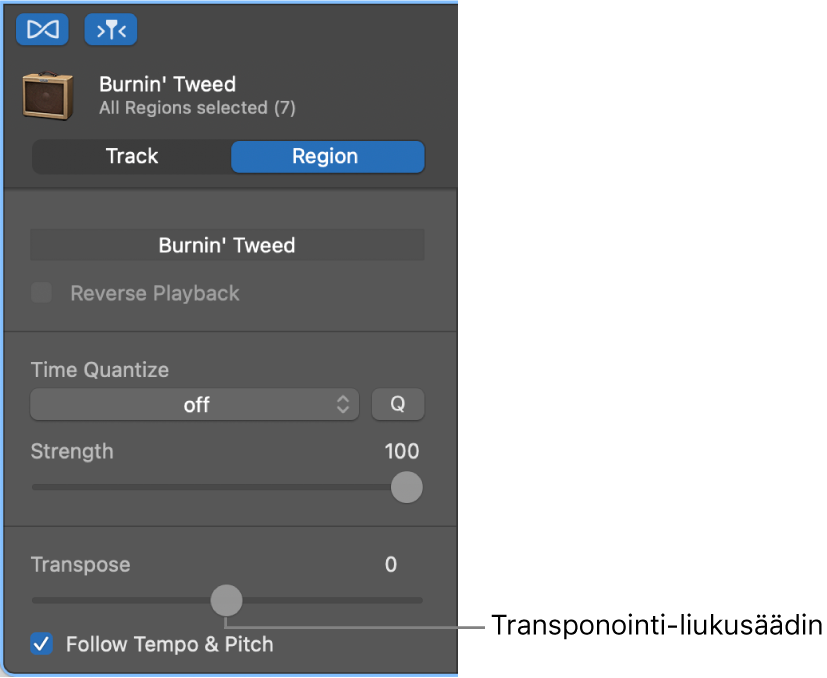
Task: Select the Region tab
Action: [326, 156]
